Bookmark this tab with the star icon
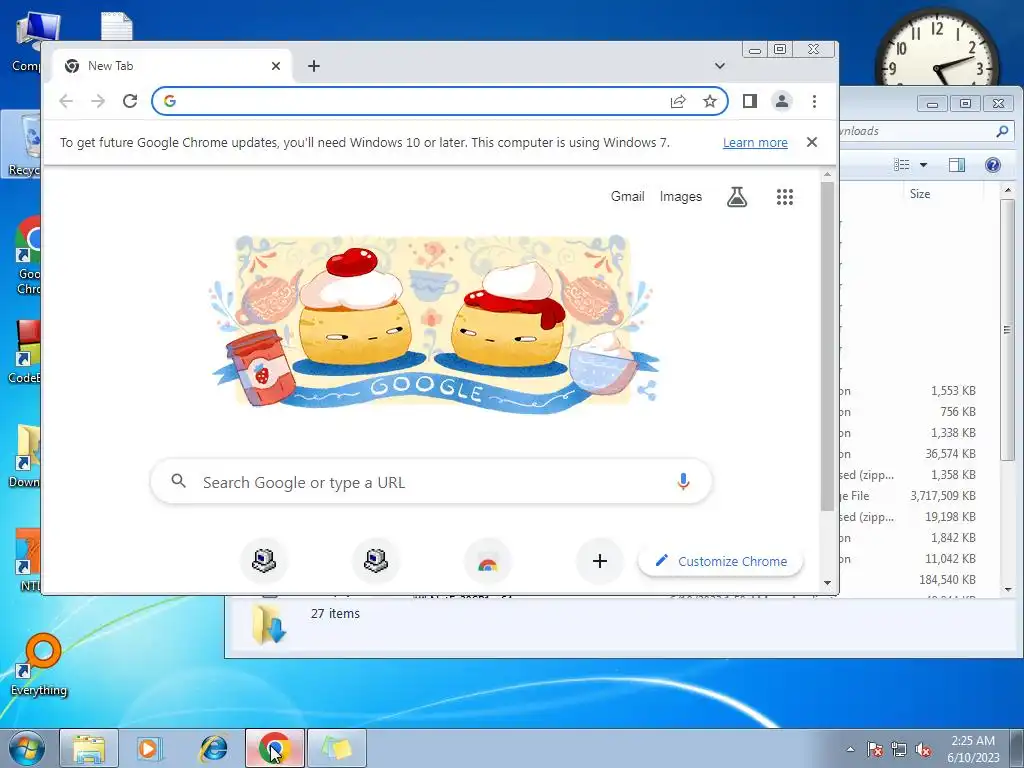1024x768 pixels. (x=710, y=101)
